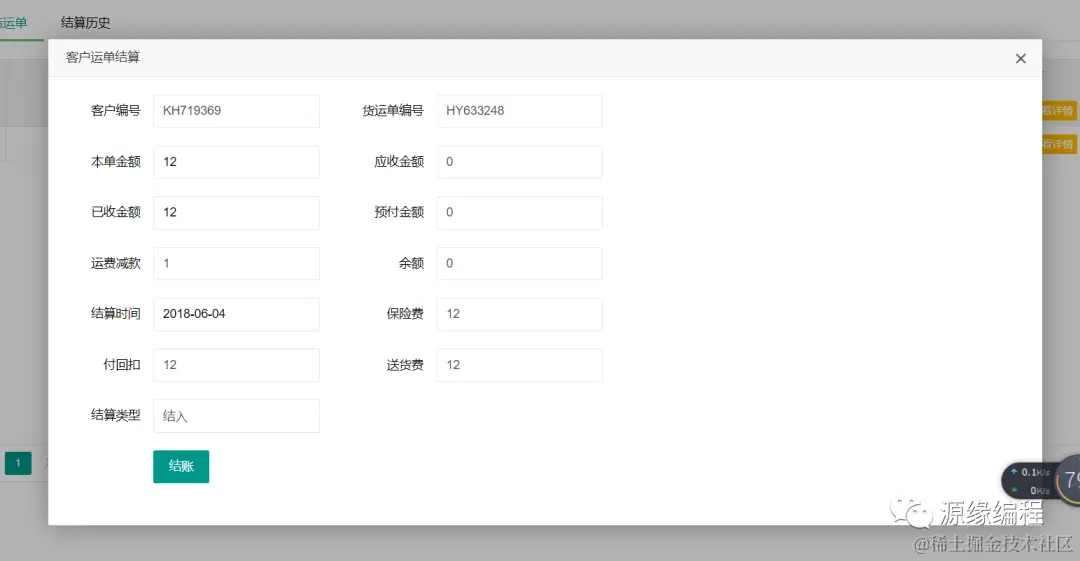1080x561 pixels.
Task: Select the 预付金额 input field
Action: (519, 212)
